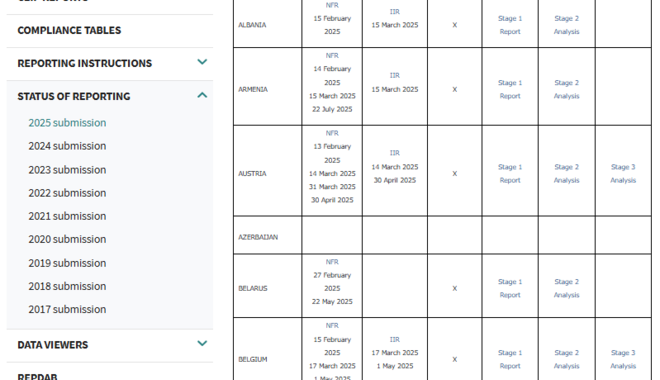Click Austria's 31 March 2025 NFR date
Viewport: 660px width, 380px height.
click(x=332, y=186)
